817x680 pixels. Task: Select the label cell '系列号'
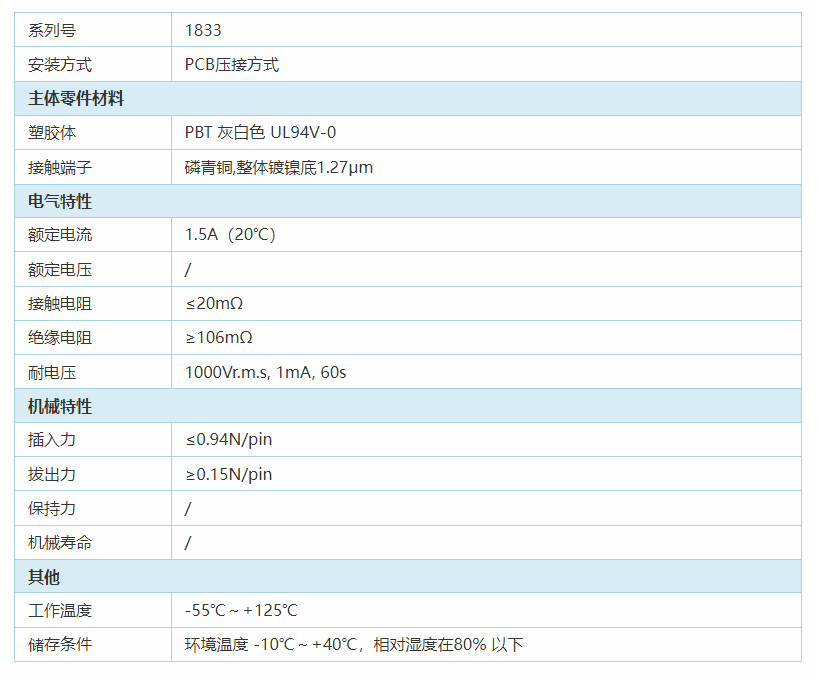(x=93, y=30)
